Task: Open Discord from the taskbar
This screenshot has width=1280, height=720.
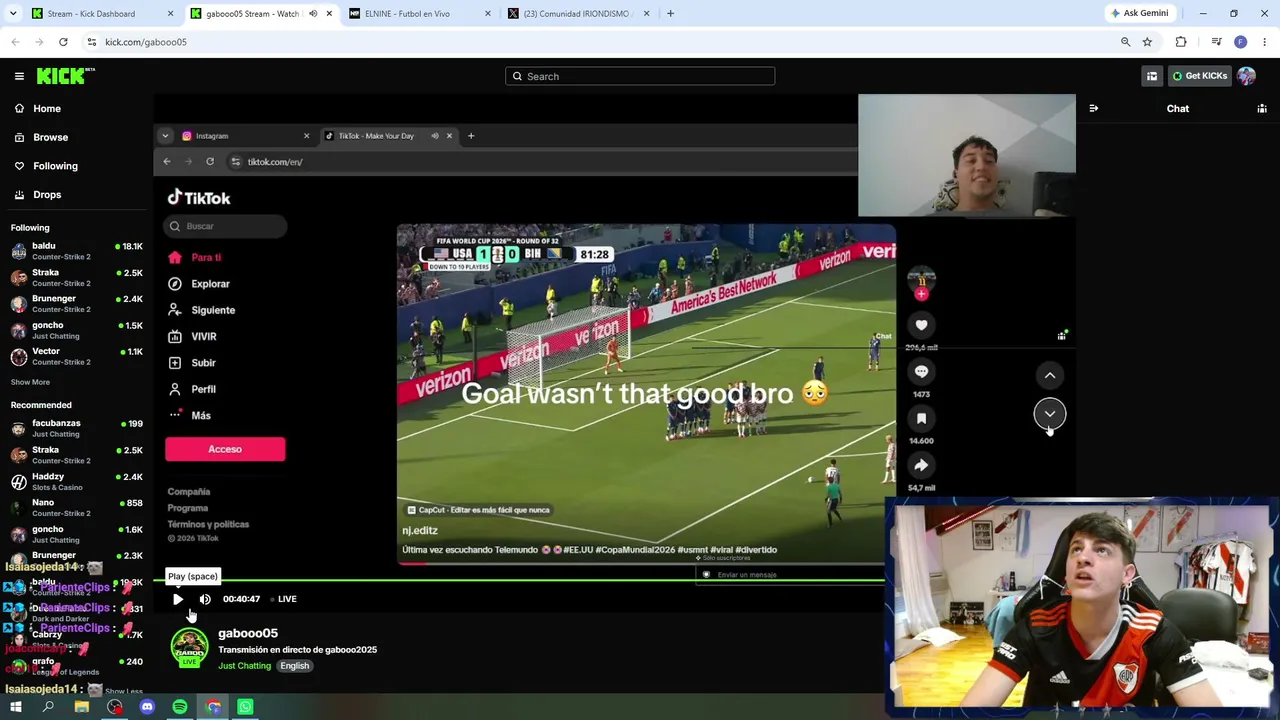Action: click(147, 707)
